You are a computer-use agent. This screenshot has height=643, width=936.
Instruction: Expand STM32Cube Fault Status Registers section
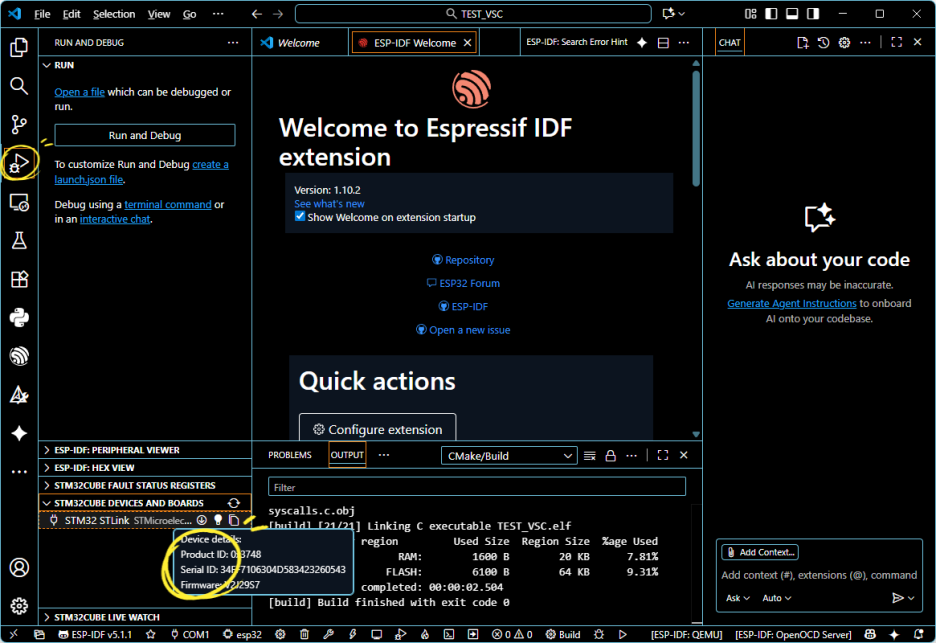(145, 485)
